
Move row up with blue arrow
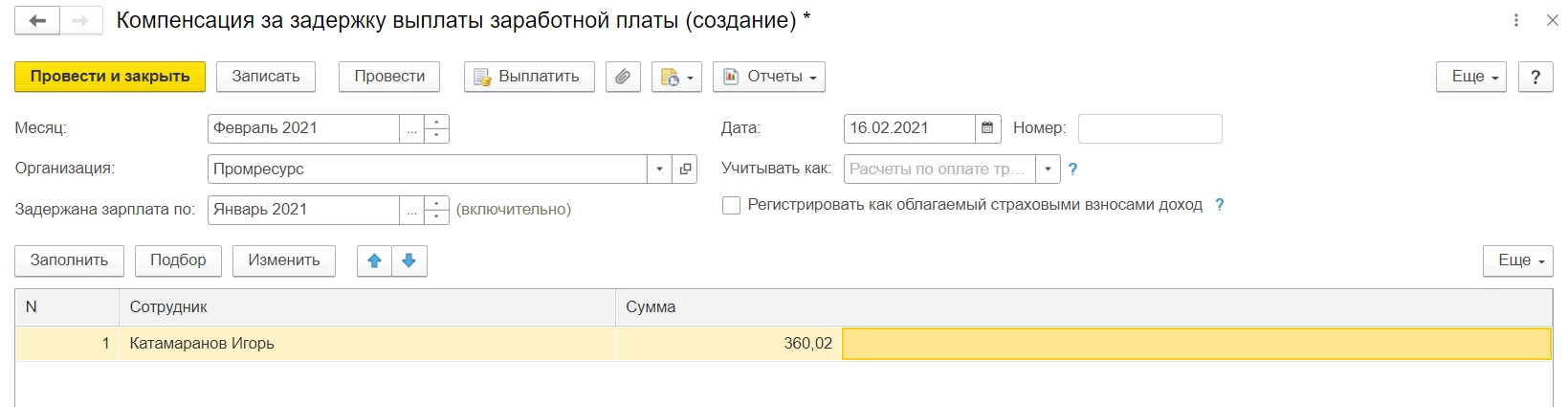374,260
